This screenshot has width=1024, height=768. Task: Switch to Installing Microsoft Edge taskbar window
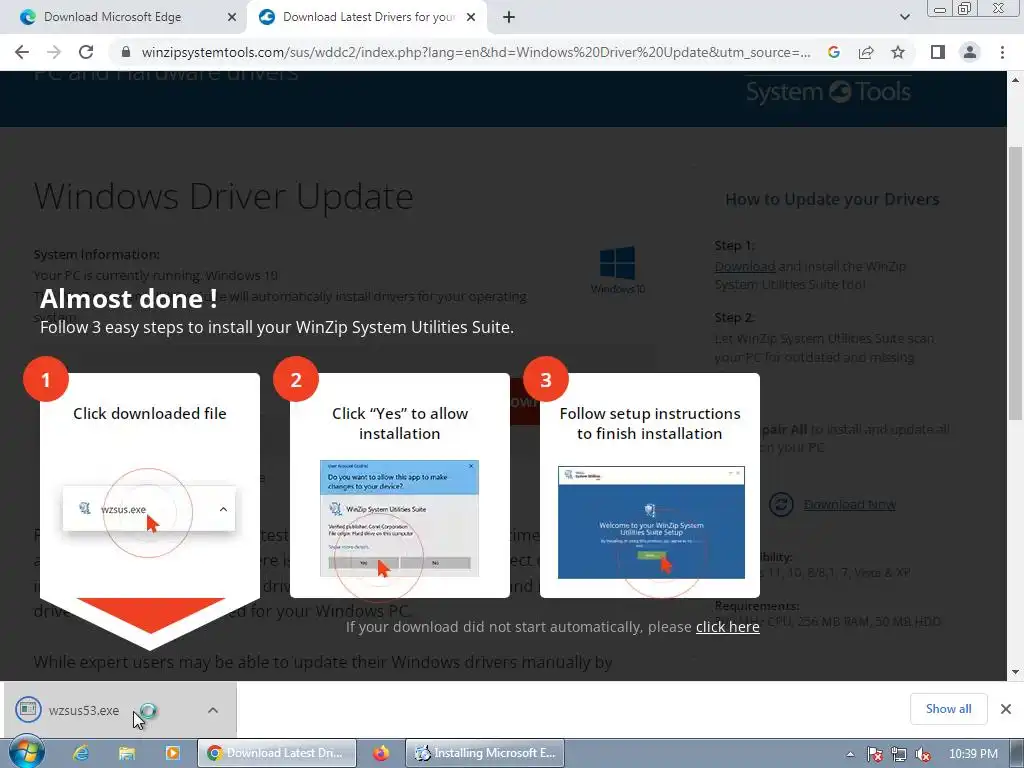pyautogui.click(x=485, y=753)
